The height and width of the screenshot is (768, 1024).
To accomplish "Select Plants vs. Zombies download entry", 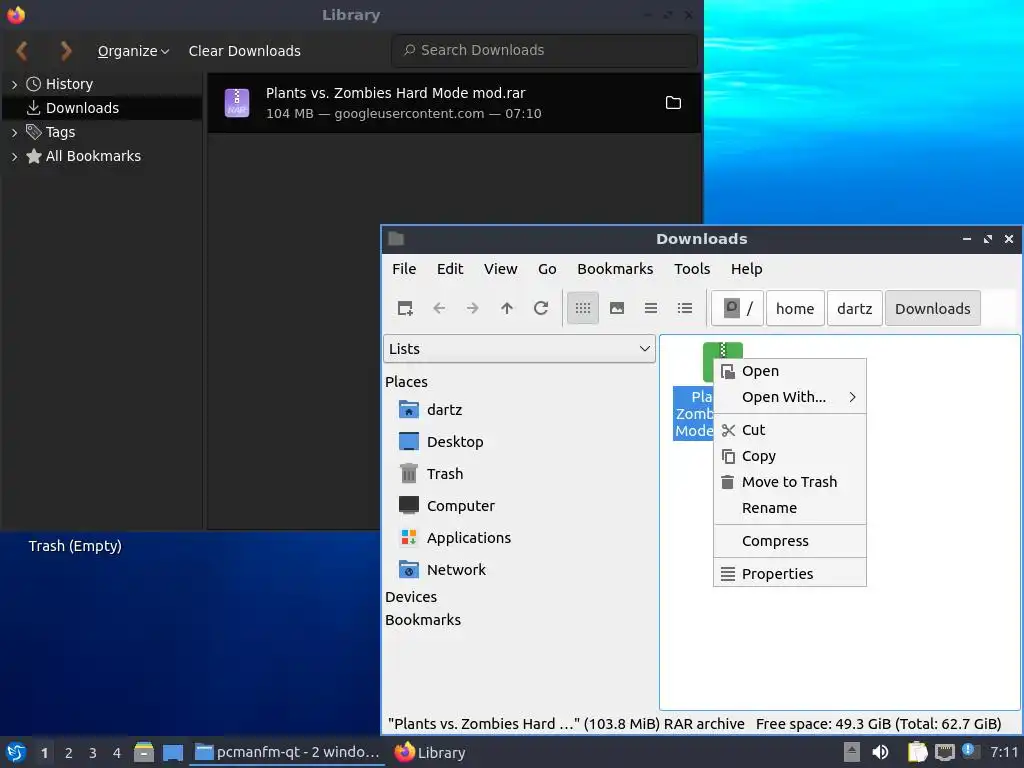I will [x=454, y=103].
